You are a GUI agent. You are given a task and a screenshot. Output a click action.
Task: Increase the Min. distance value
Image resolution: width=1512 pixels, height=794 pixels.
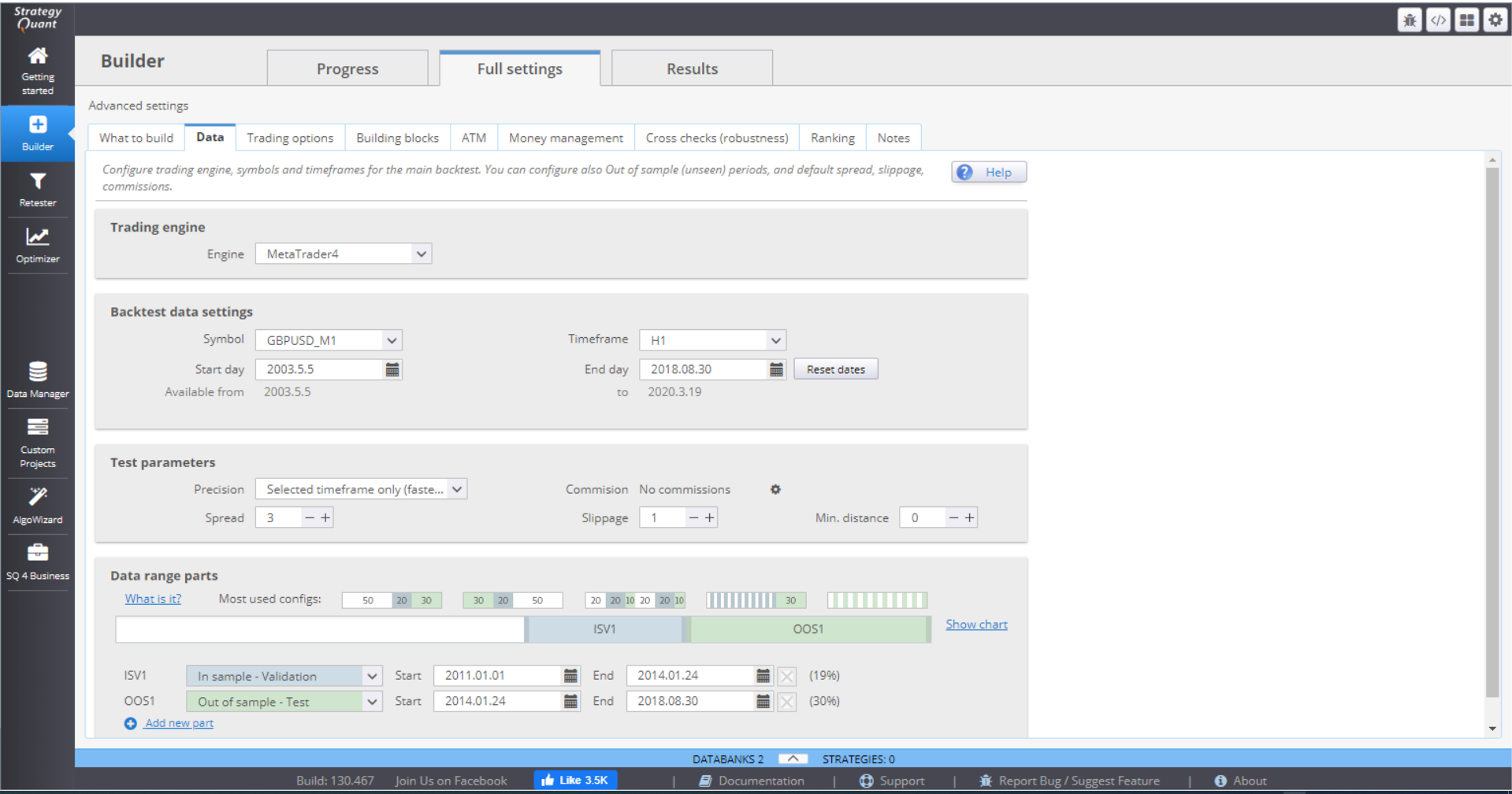[x=970, y=518]
